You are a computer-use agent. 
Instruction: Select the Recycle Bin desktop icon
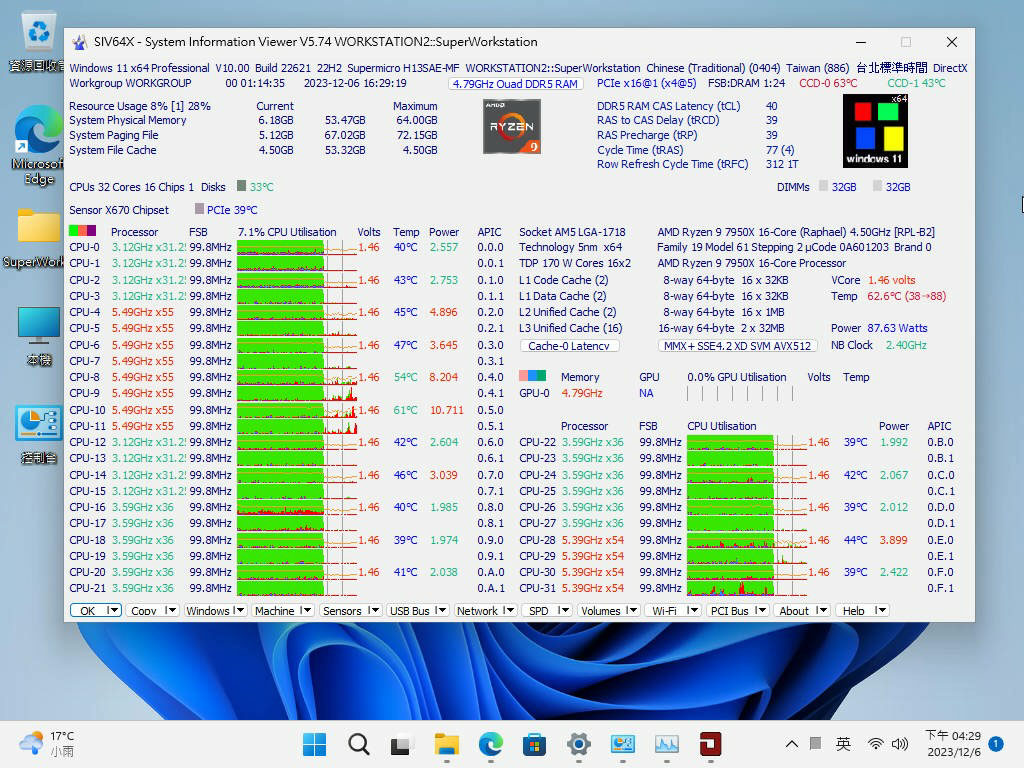[37, 41]
